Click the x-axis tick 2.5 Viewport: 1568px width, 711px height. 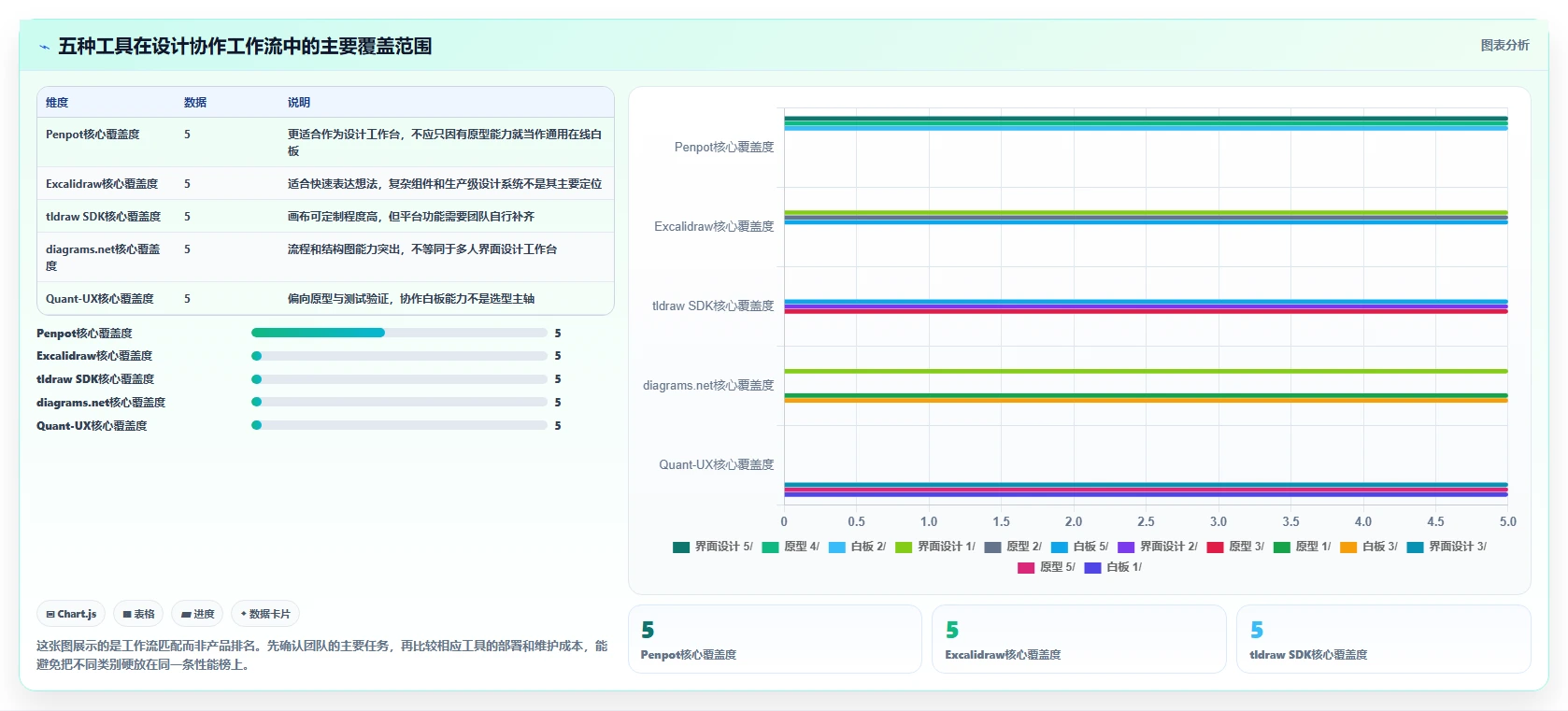tap(1146, 522)
